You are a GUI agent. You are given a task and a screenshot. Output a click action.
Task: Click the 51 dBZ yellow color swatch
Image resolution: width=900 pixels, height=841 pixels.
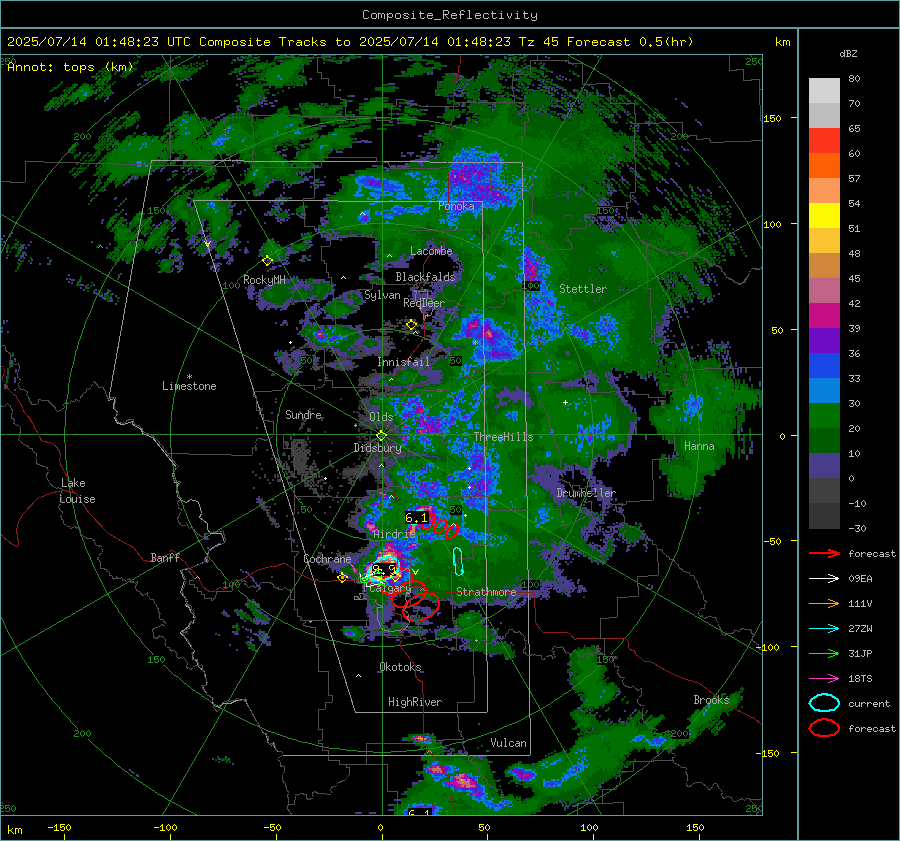coord(824,216)
